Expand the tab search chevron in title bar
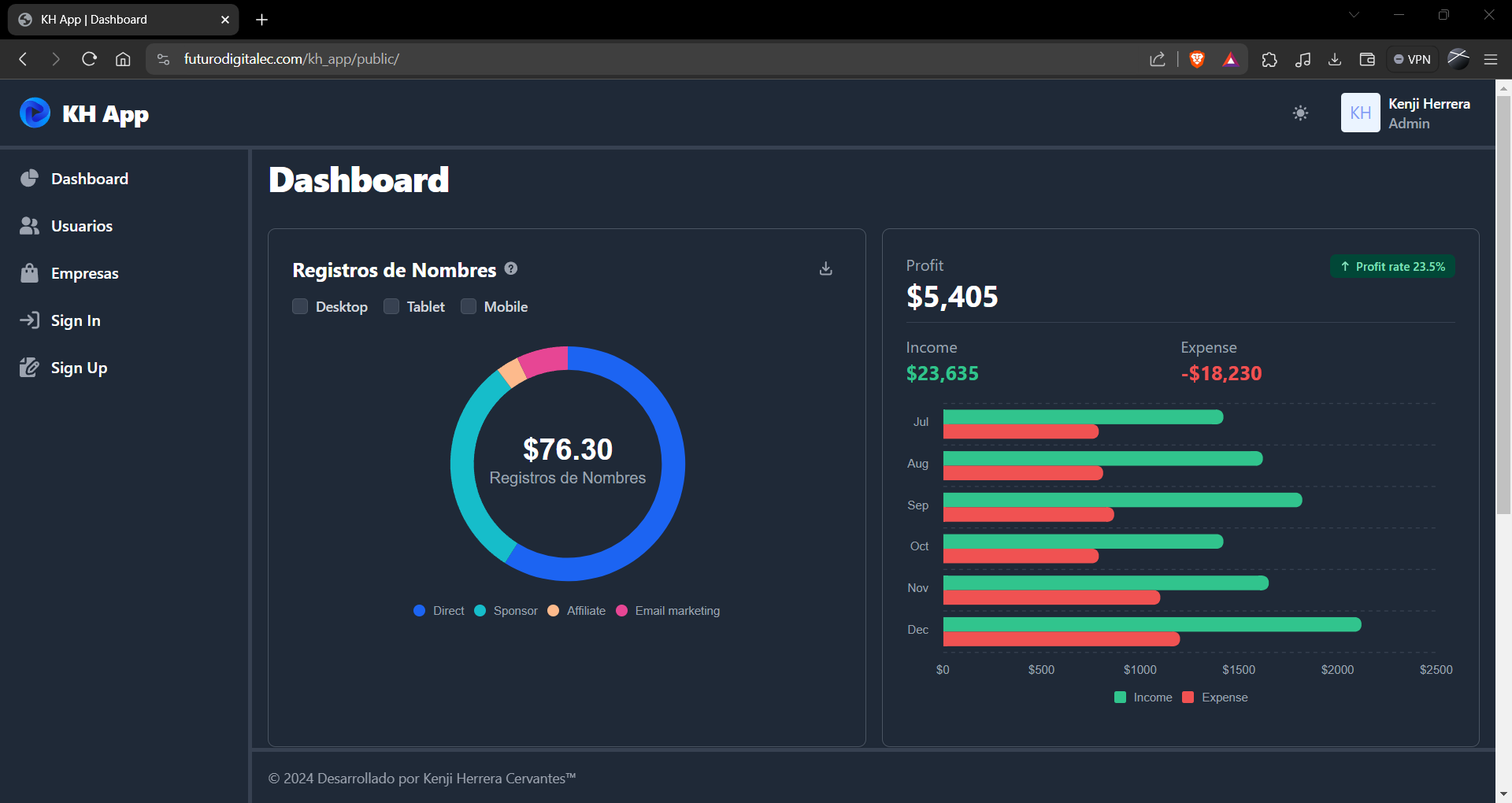This screenshot has width=1512, height=803. (1354, 15)
